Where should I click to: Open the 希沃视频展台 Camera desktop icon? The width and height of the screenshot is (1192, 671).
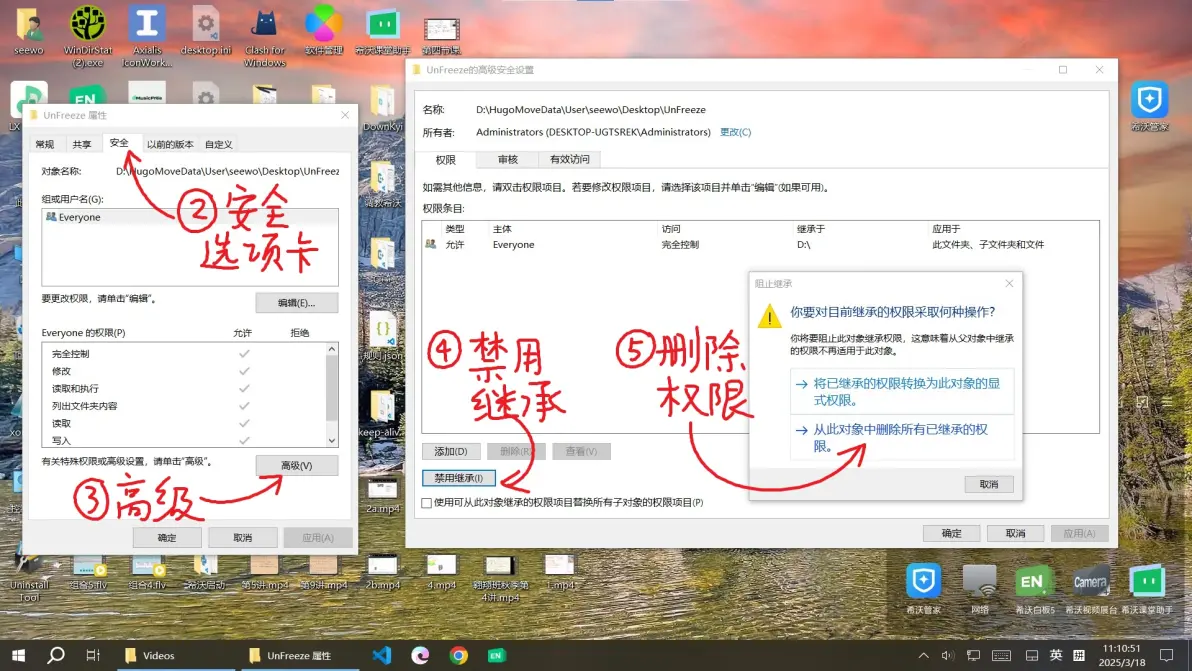[x=1089, y=582]
